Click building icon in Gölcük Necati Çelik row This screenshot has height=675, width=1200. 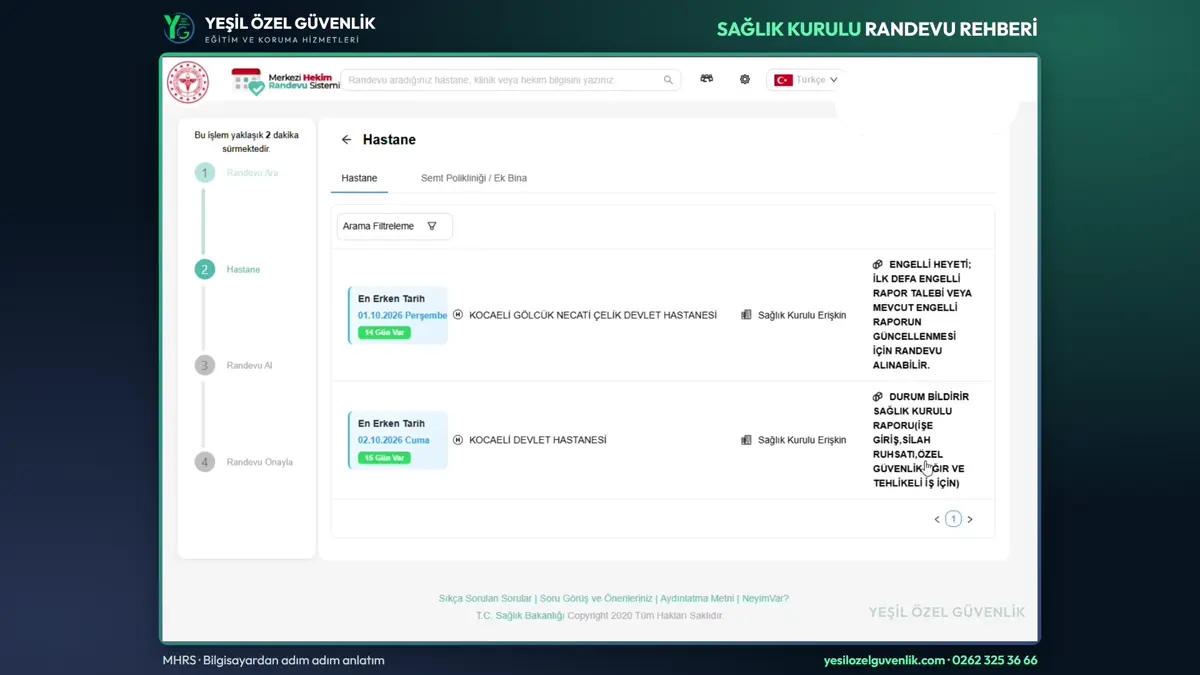pos(746,315)
